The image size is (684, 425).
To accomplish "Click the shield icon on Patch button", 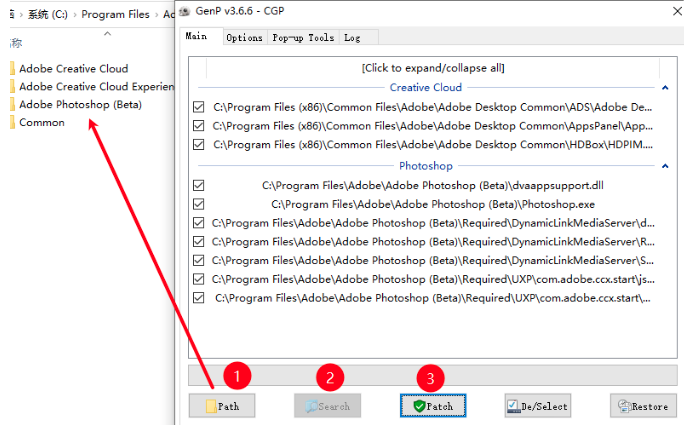I will tap(419, 406).
